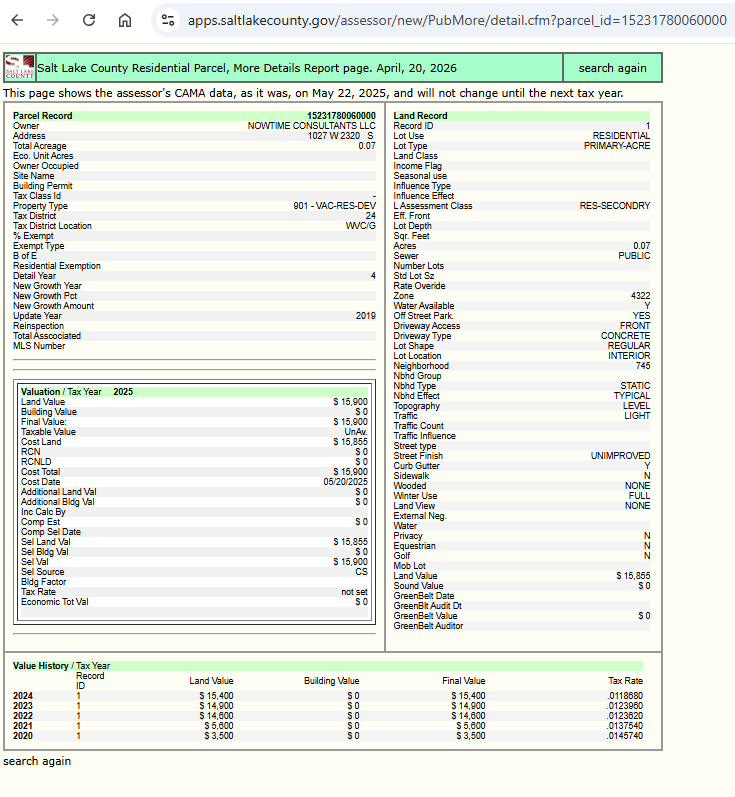
Task: Click owner name NOWTIME CONSULTANTS LLC
Action: tap(311, 126)
